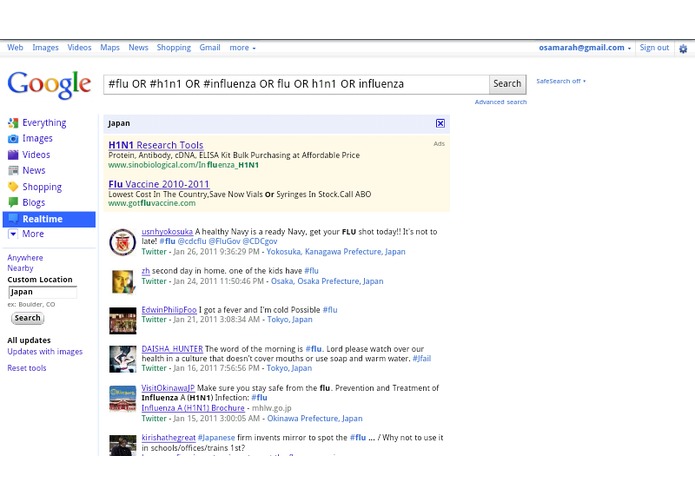Select the Images filter in sidebar

(37, 139)
